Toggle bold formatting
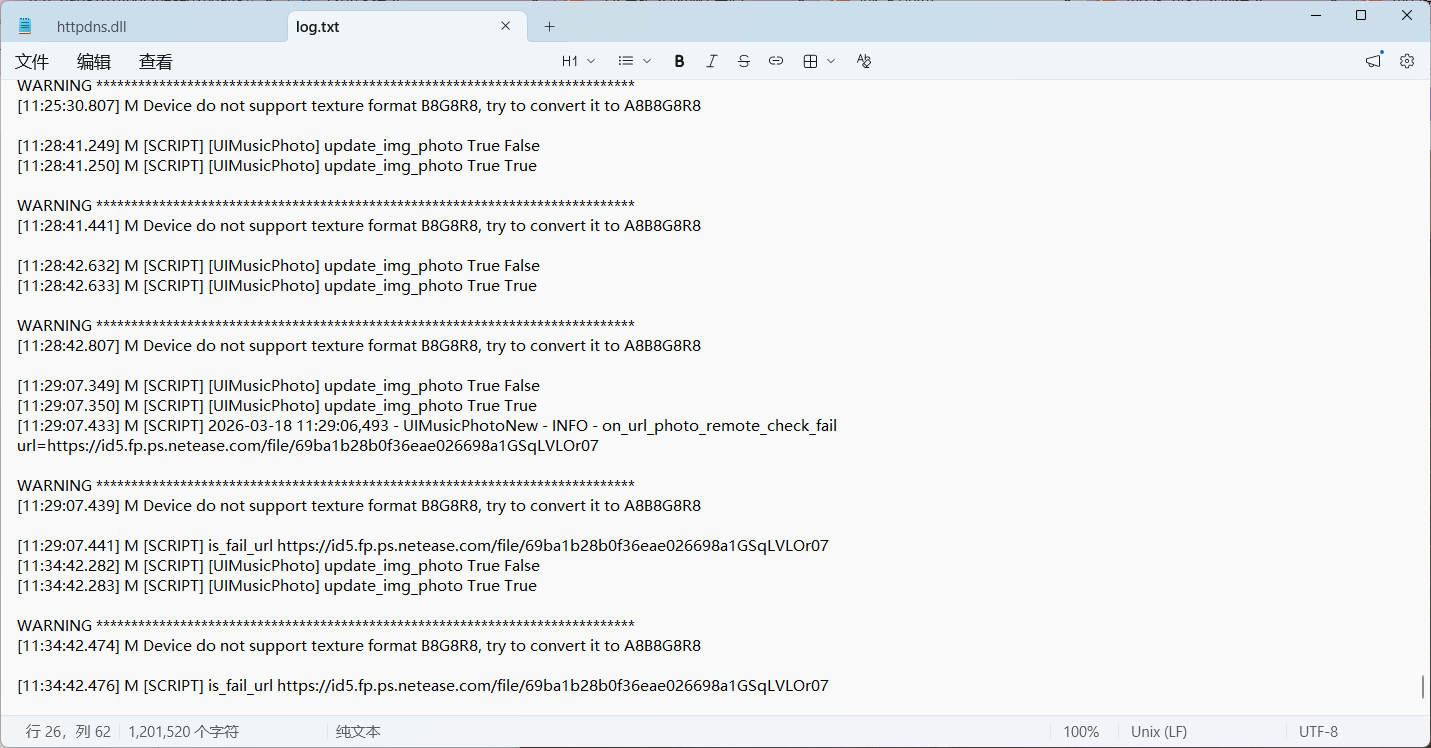This screenshot has width=1431, height=748. [x=679, y=61]
